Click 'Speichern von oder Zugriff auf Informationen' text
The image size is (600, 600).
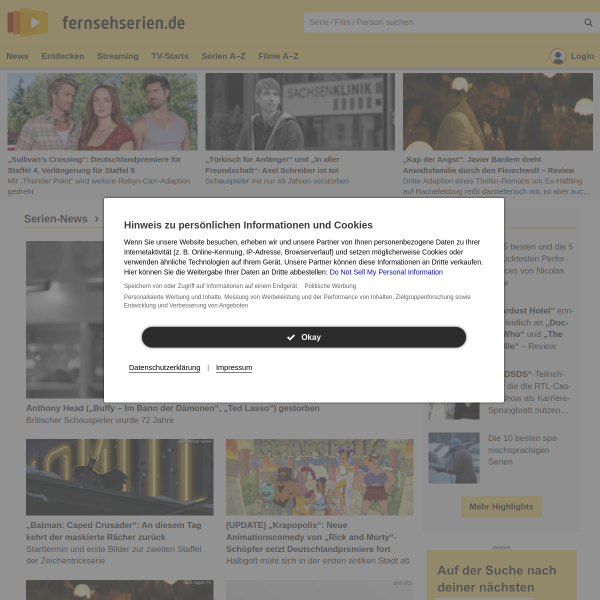tap(210, 286)
